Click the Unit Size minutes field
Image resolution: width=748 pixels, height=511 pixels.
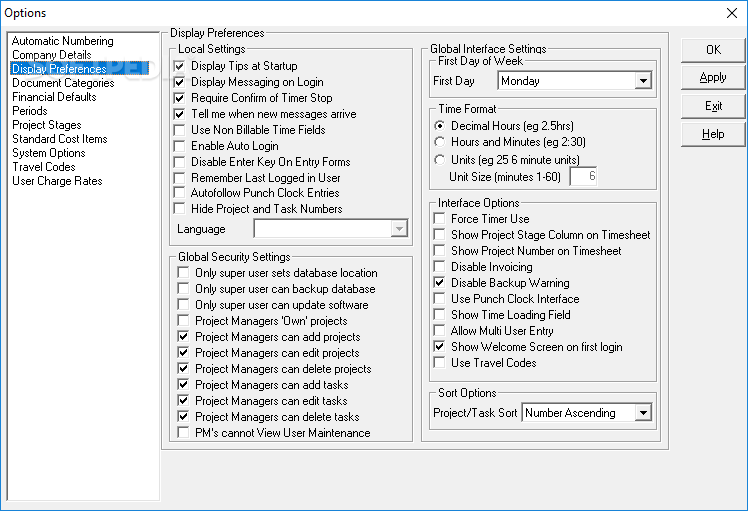583,177
